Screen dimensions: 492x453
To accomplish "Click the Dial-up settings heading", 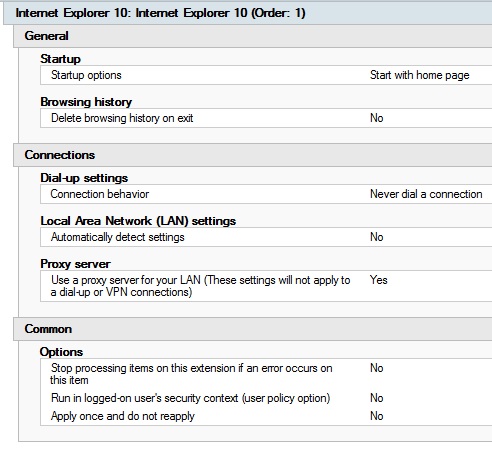I will [84, 178].
